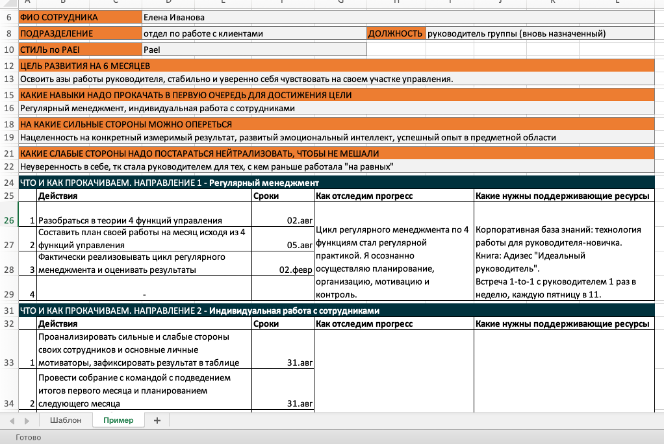664x444 pixels.
Task: Select cell starting Освоить азы работы руководителя
Action: tap(337, 79)
